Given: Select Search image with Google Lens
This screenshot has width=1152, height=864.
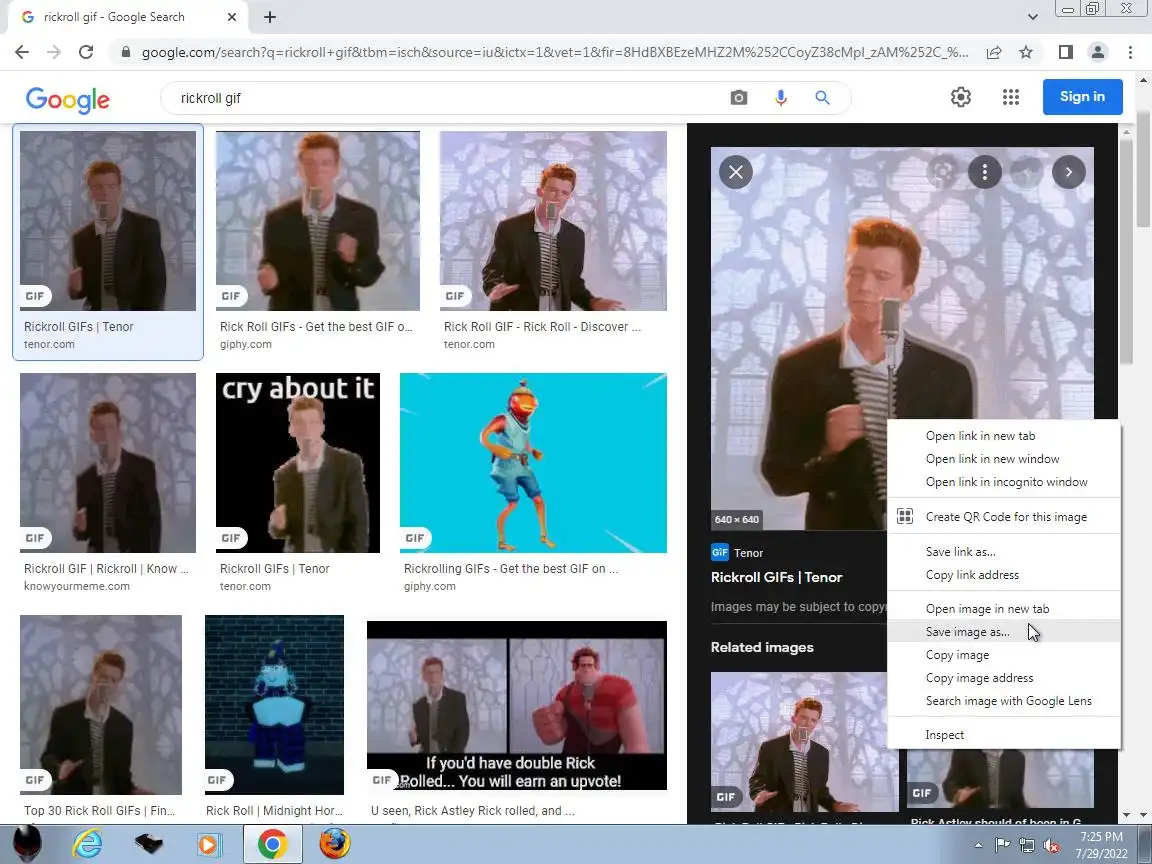Looking at the screenshot, I should (x=1004, y=701).
